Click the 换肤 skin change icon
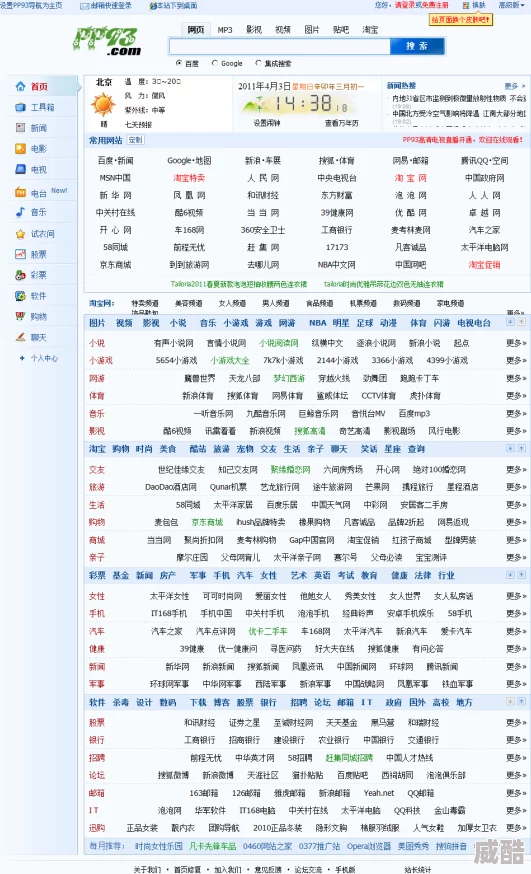531x874 pixels. 466,5
